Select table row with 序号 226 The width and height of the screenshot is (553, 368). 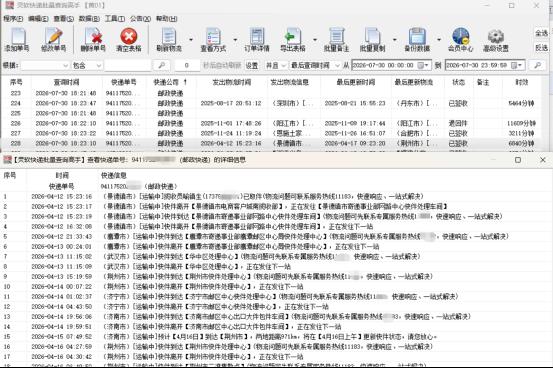(271, 123)
